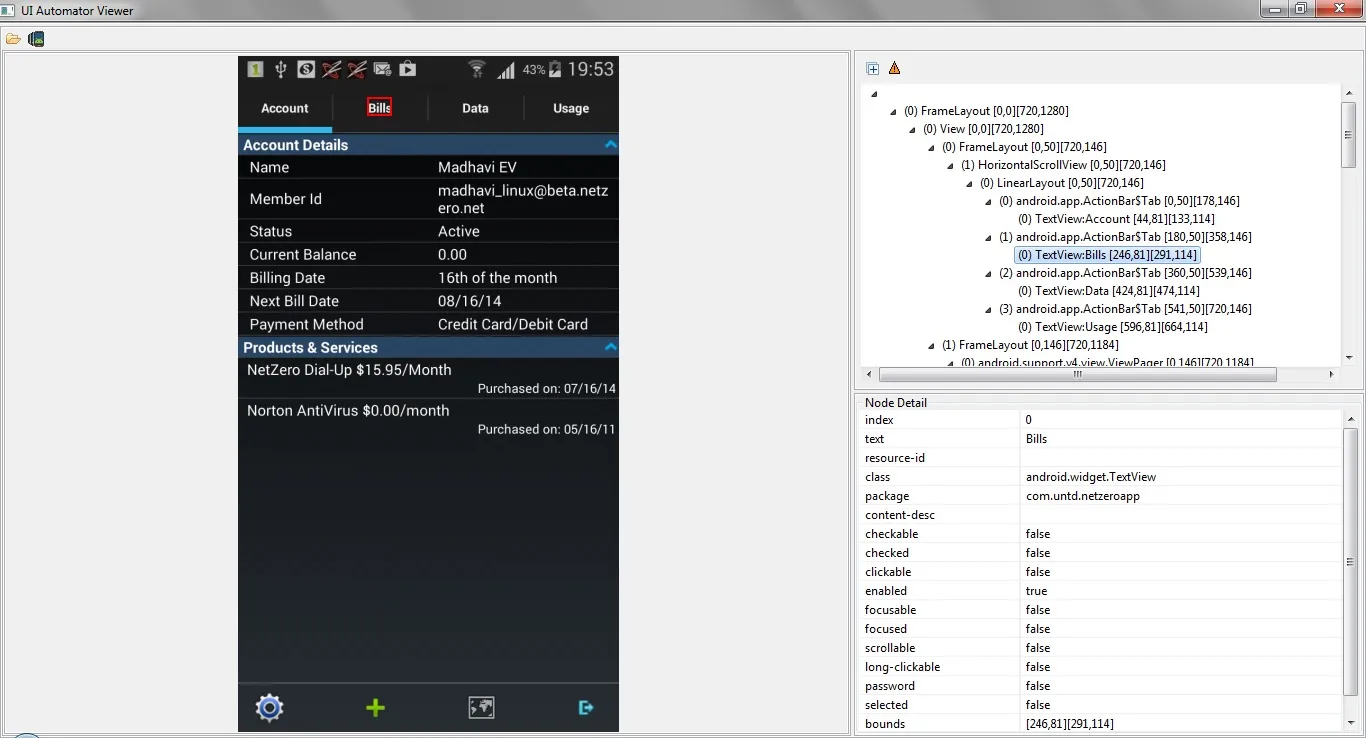The image size is (1366, 738).
Task: Click the class value android.widget.TextView
Action: click(x=1091, y=477)
